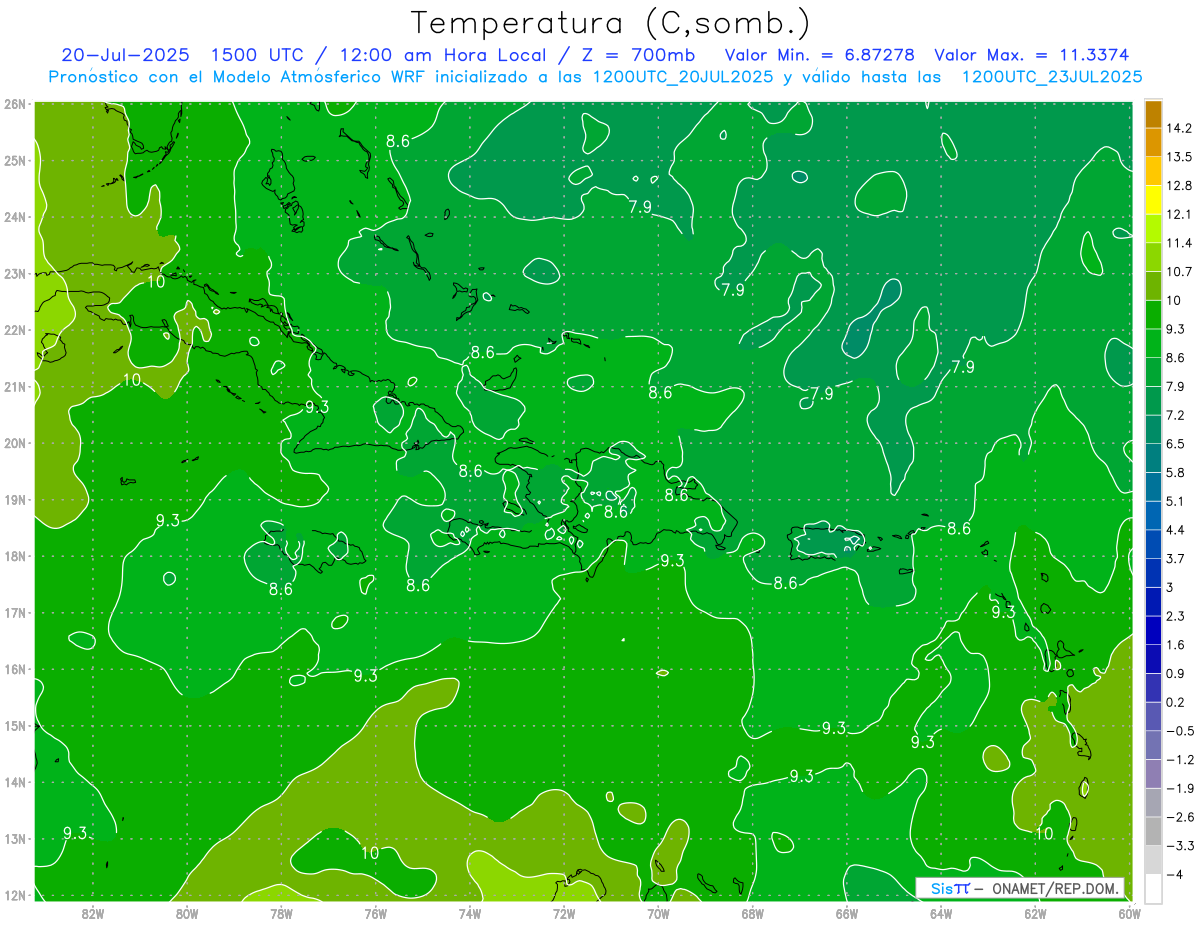
Task: Click the "12N" latitude axis label
Action: pyautogui.click(x=15, y=895)
